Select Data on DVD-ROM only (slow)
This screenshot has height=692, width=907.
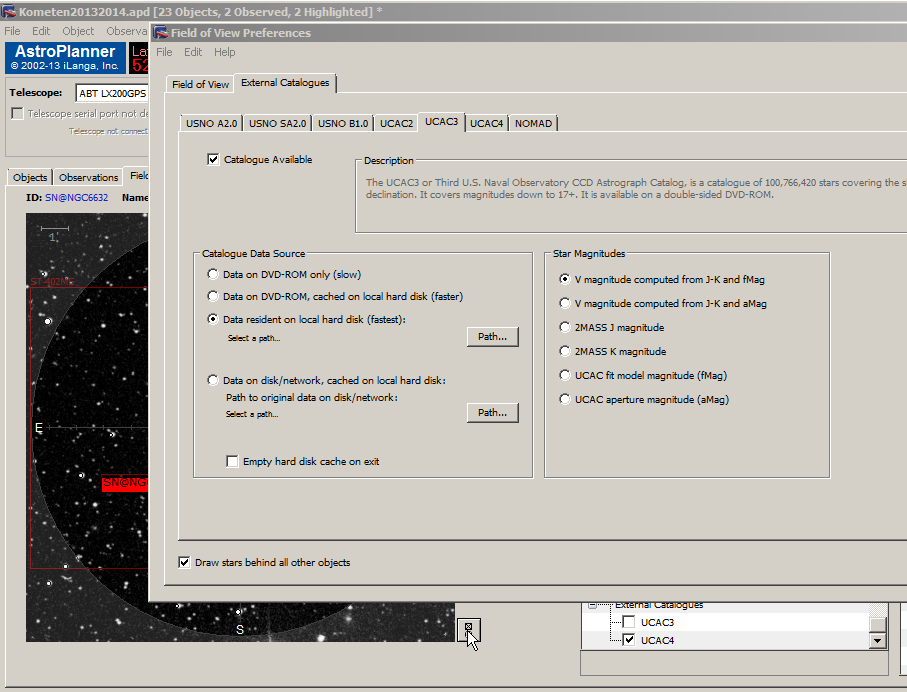(213, 274)
